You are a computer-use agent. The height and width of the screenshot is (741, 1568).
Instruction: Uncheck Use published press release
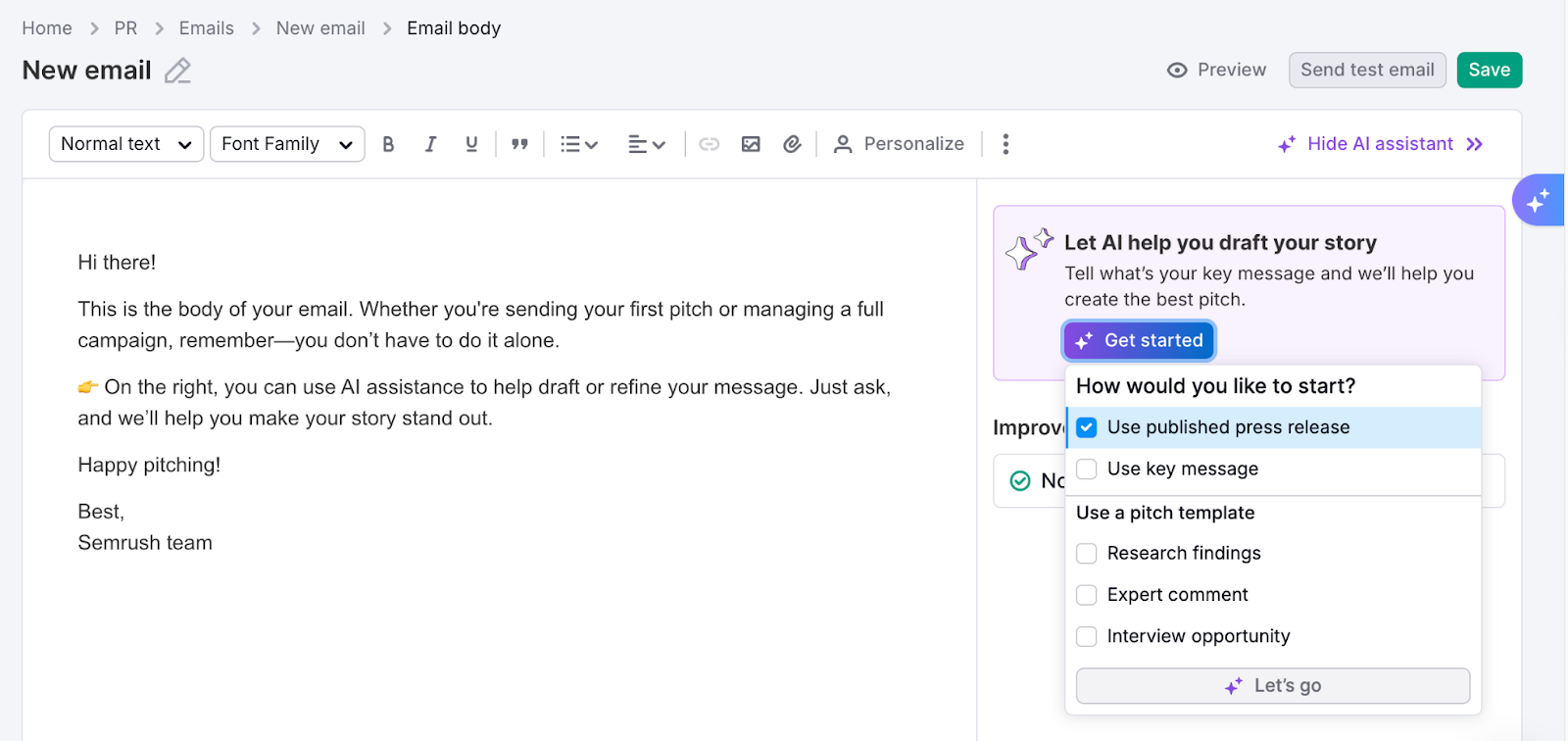(1086, 427)
